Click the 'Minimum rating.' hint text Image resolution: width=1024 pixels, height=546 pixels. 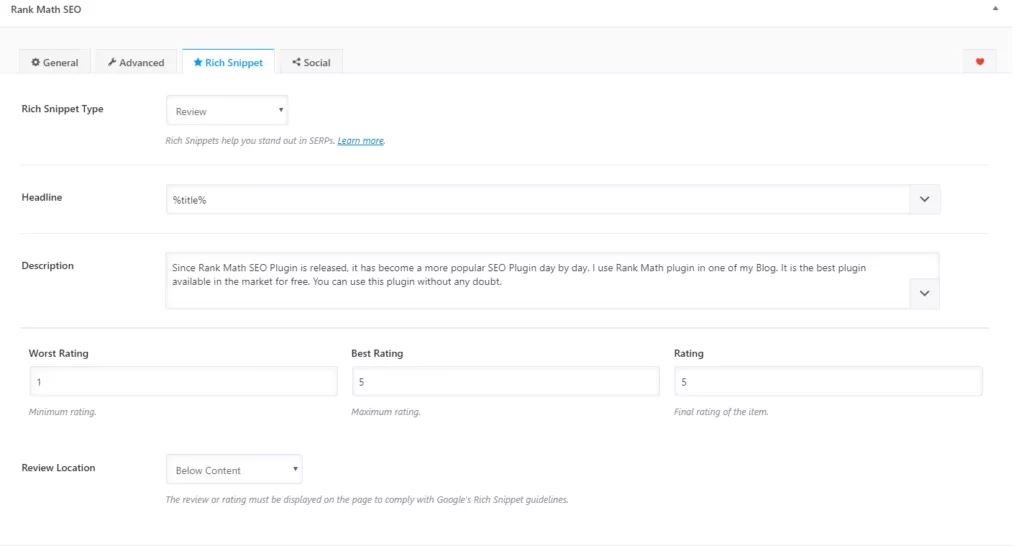(62, 412)
